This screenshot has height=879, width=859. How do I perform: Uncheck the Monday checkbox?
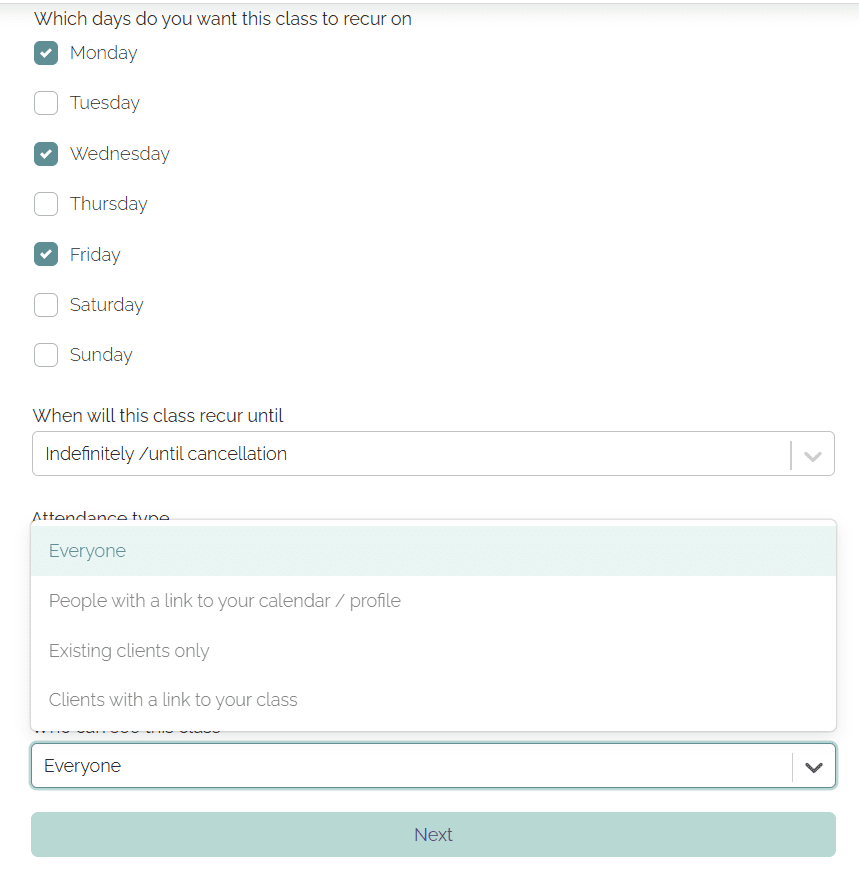pyautogui.click(x=46, y=53)
